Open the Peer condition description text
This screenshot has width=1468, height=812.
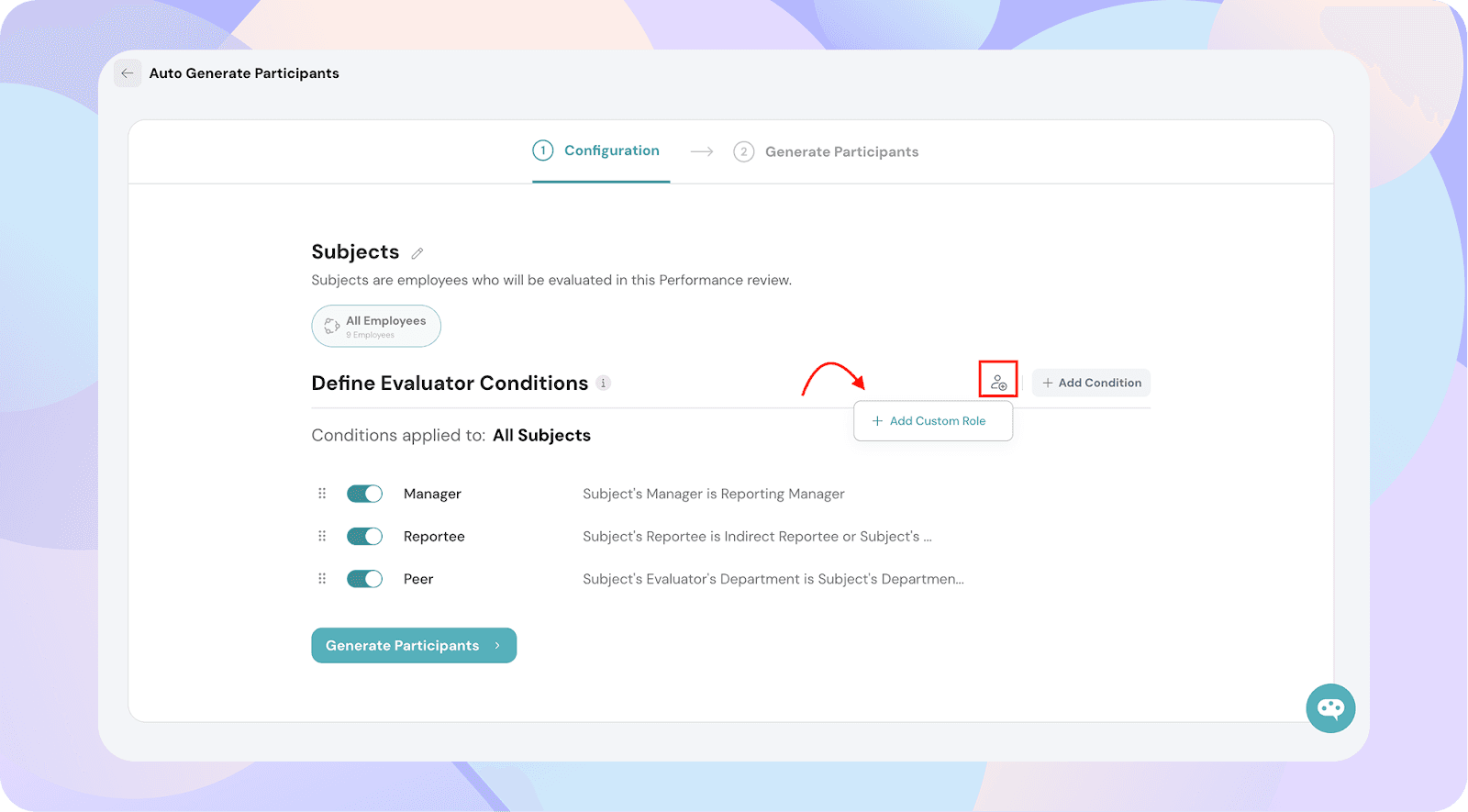coord(773,579)
